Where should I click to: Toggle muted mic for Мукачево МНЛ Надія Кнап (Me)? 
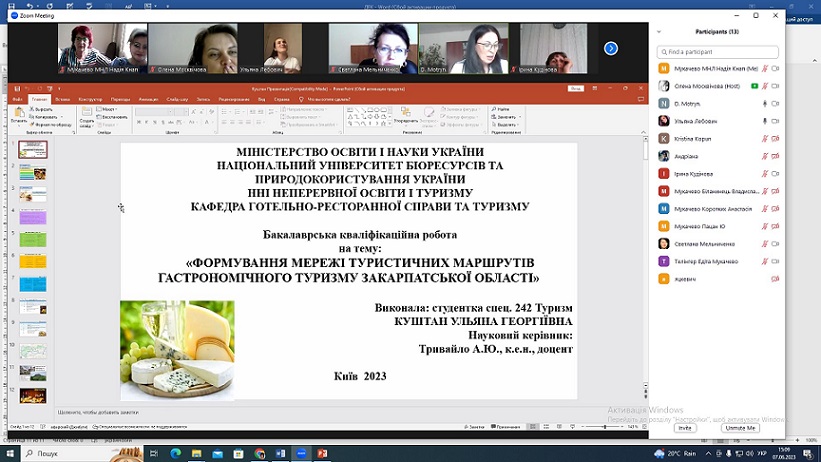[764, 69]
